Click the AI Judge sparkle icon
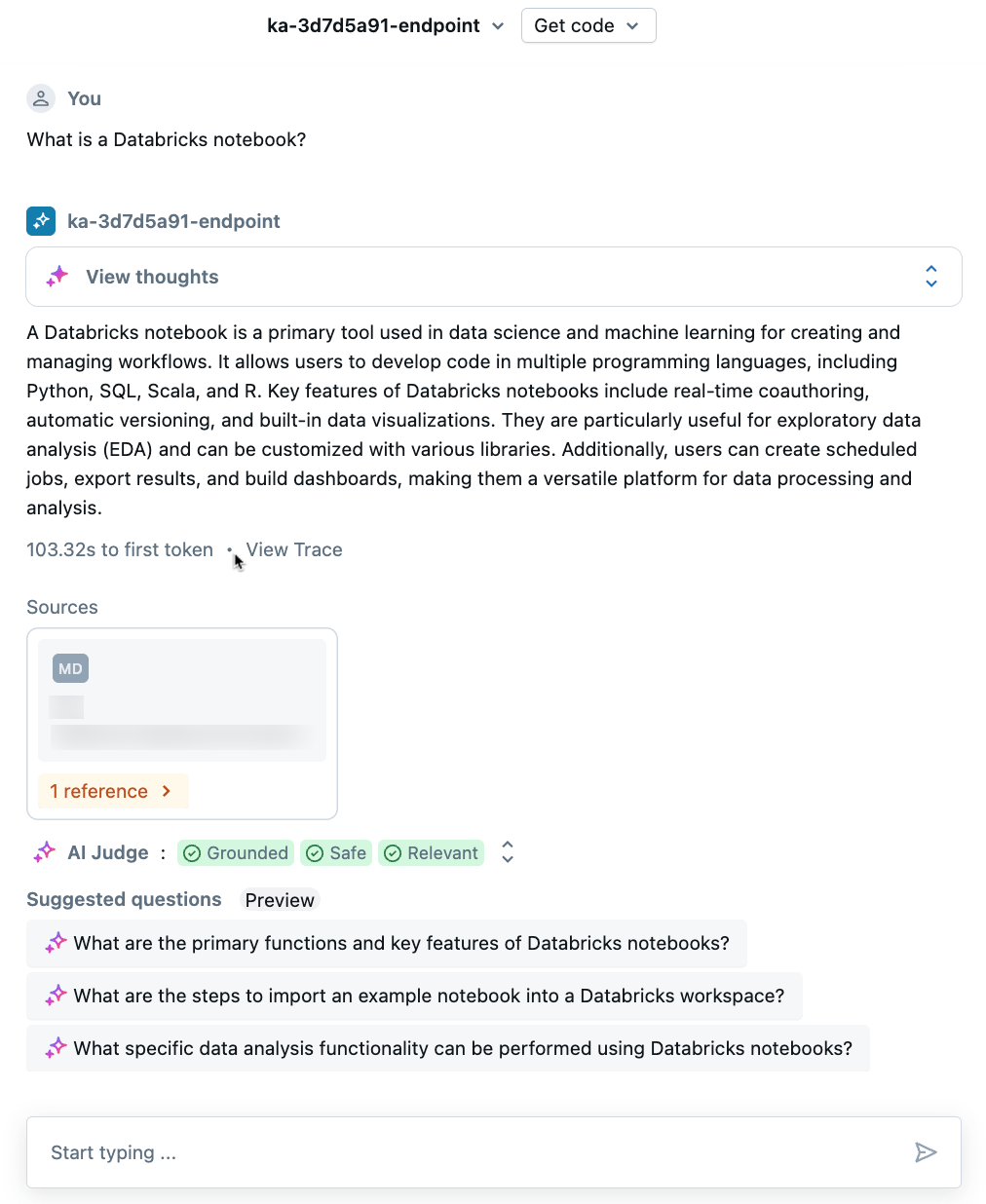Image resolution: width=986 pixels, height=1204 pixels. (45, 852)
